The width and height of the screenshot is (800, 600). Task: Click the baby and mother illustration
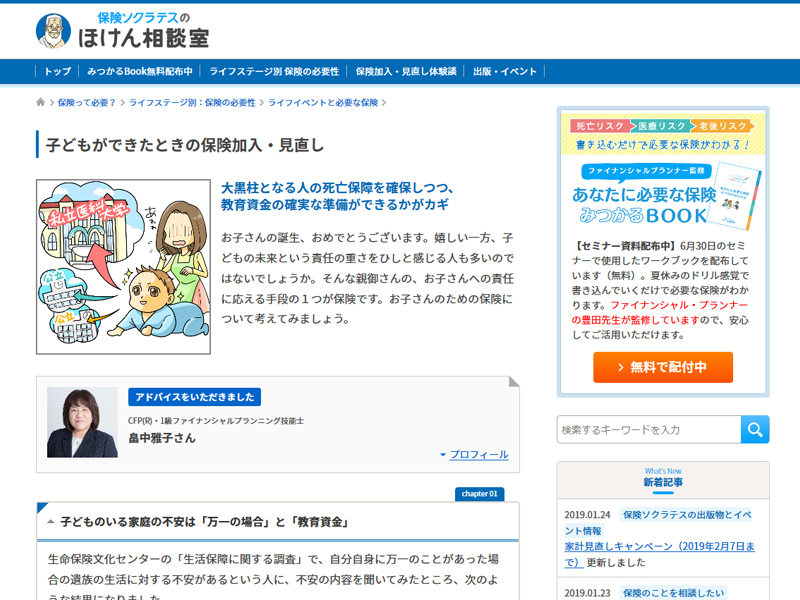click(123, 267)
